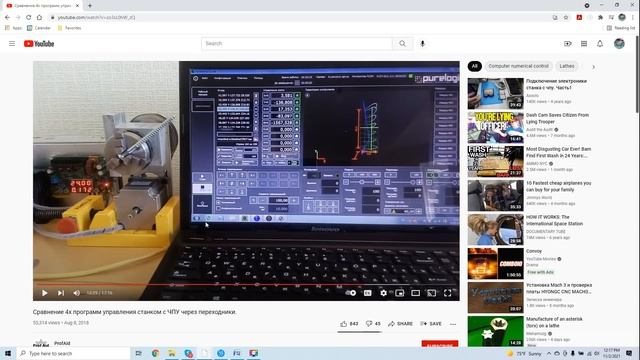The width and height of the screenshot is (640, 360).
Task: Click the ProfAid channel avatar
Action: 41,343
